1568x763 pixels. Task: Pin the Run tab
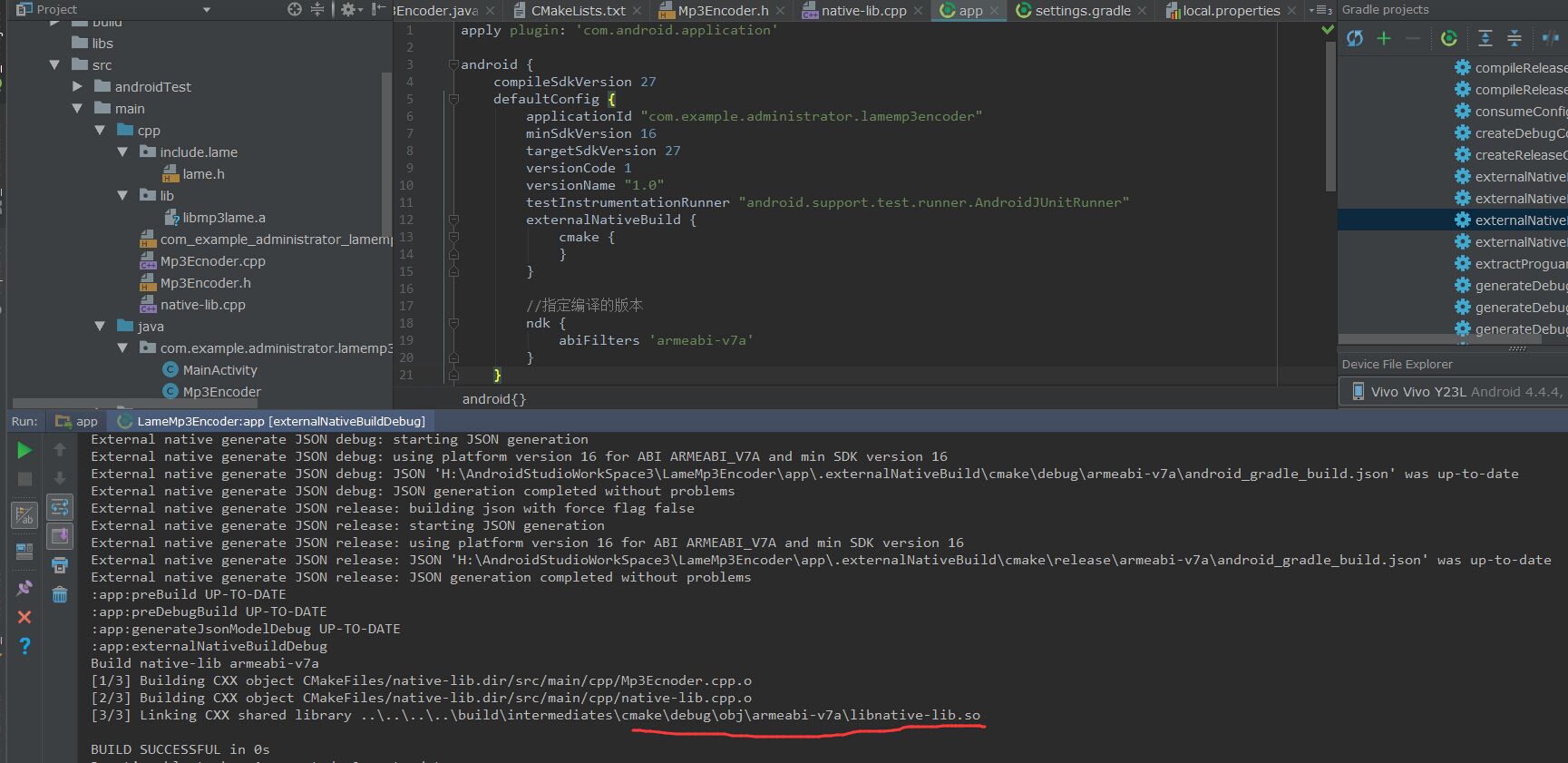click(24, 587)
